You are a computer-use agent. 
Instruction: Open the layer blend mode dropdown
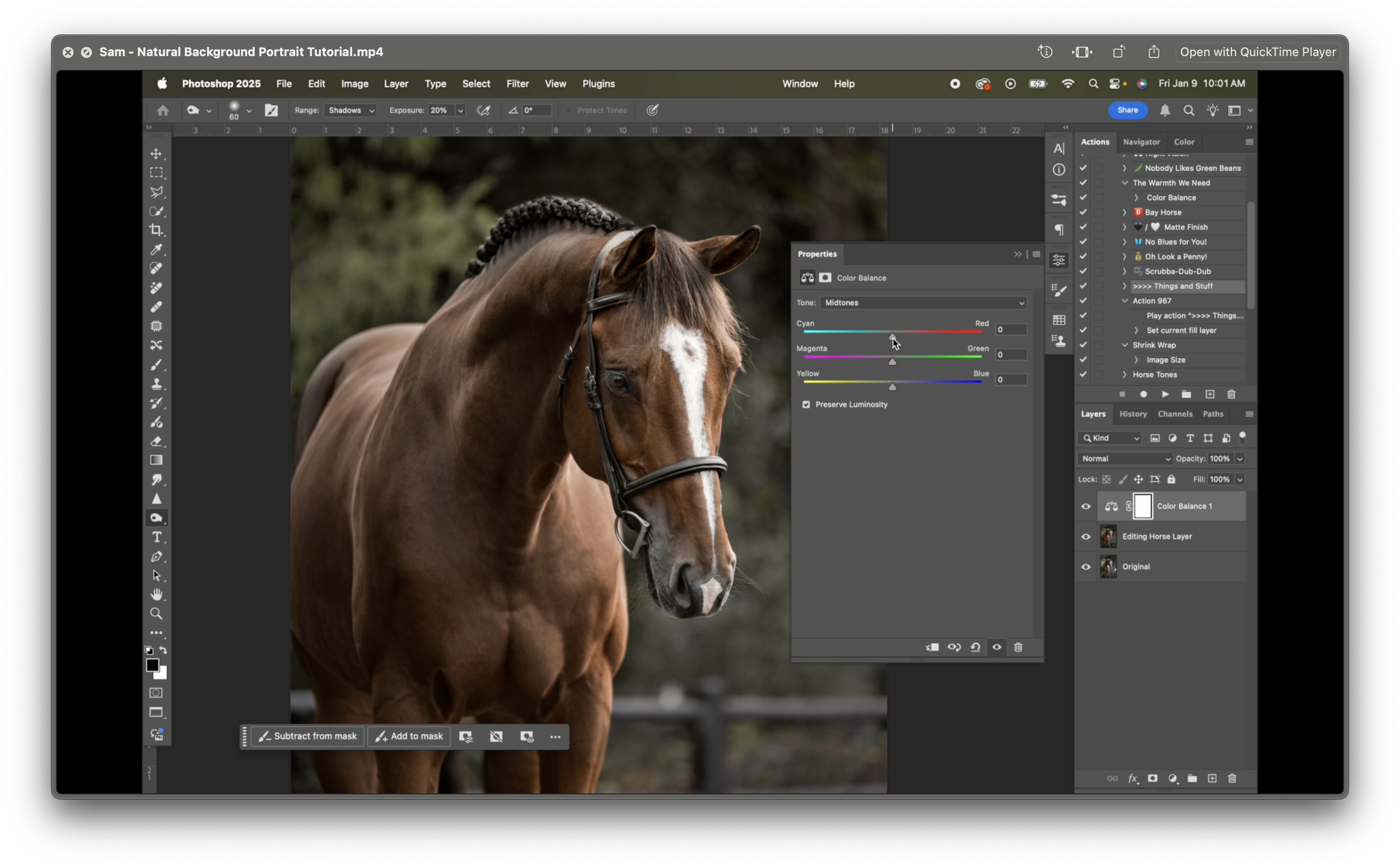(1124, 458)
